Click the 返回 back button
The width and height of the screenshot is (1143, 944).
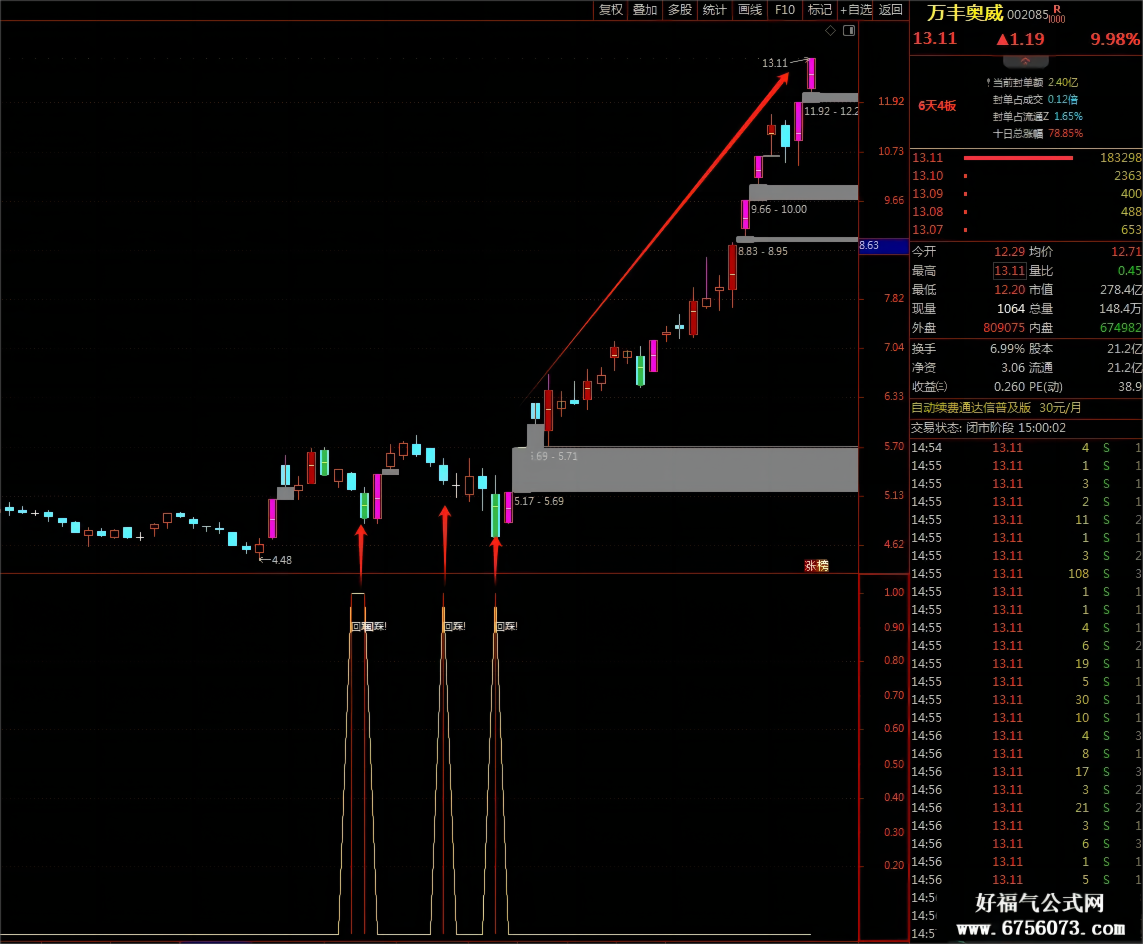click(x=890, y=9)
